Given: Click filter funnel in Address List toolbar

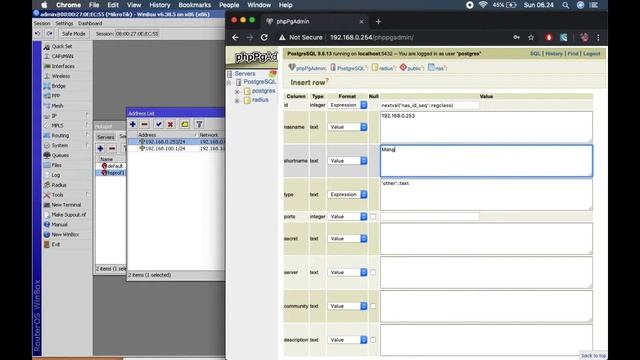Looking at the screenshot, I should (x=199, y=124).
